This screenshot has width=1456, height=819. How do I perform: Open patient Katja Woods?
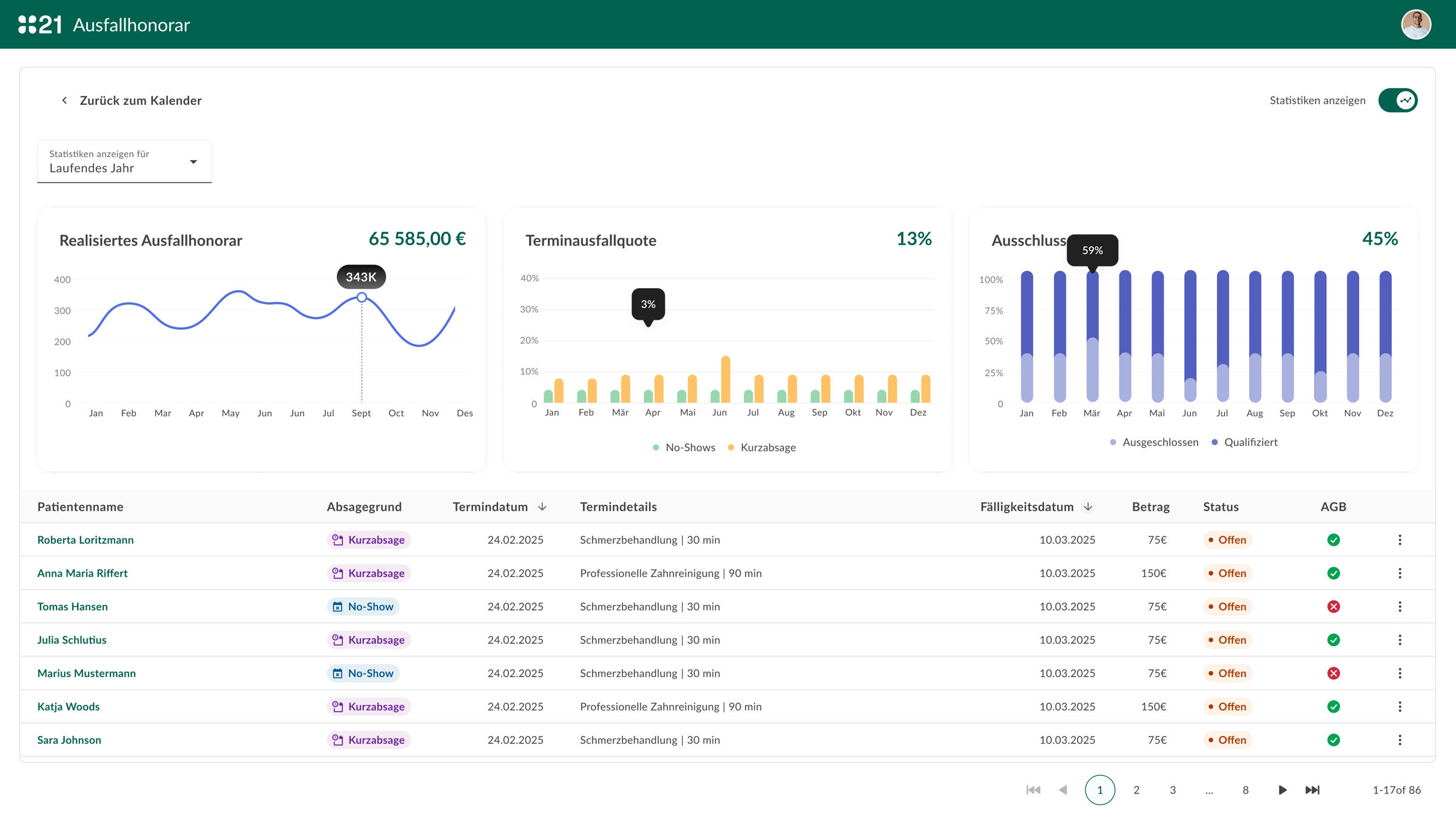(x=69, y=707)
